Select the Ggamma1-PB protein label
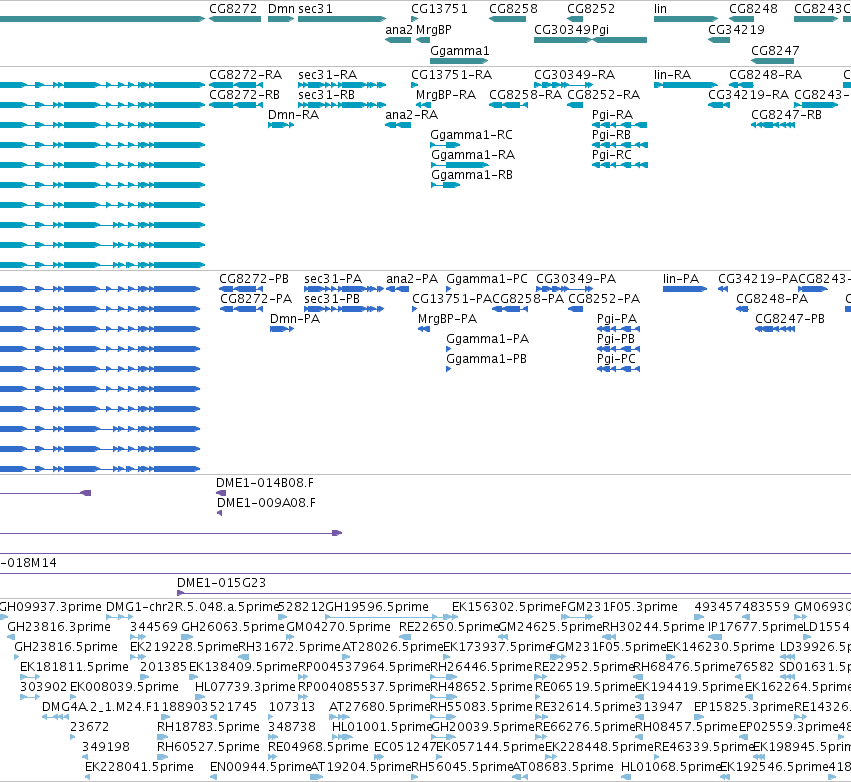 (x=486, y=359)
